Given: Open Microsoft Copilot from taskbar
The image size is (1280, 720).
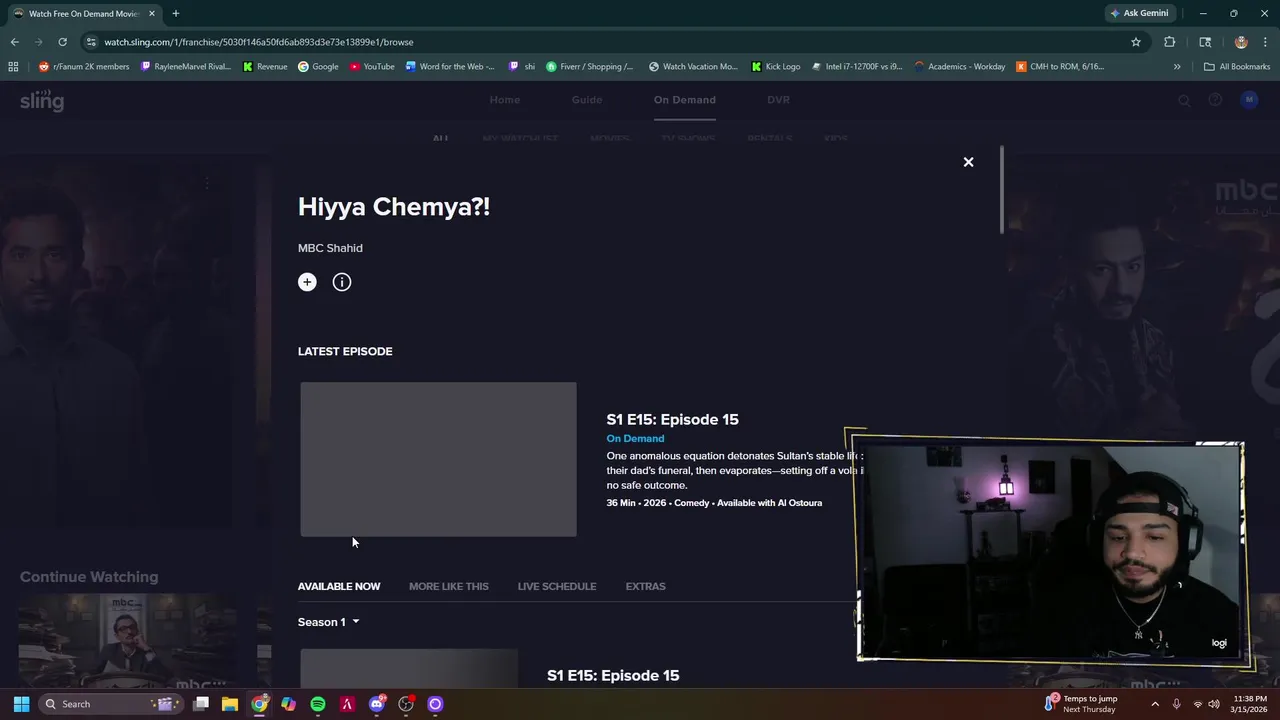Looking at the screenshot, I should pos(289,704).
